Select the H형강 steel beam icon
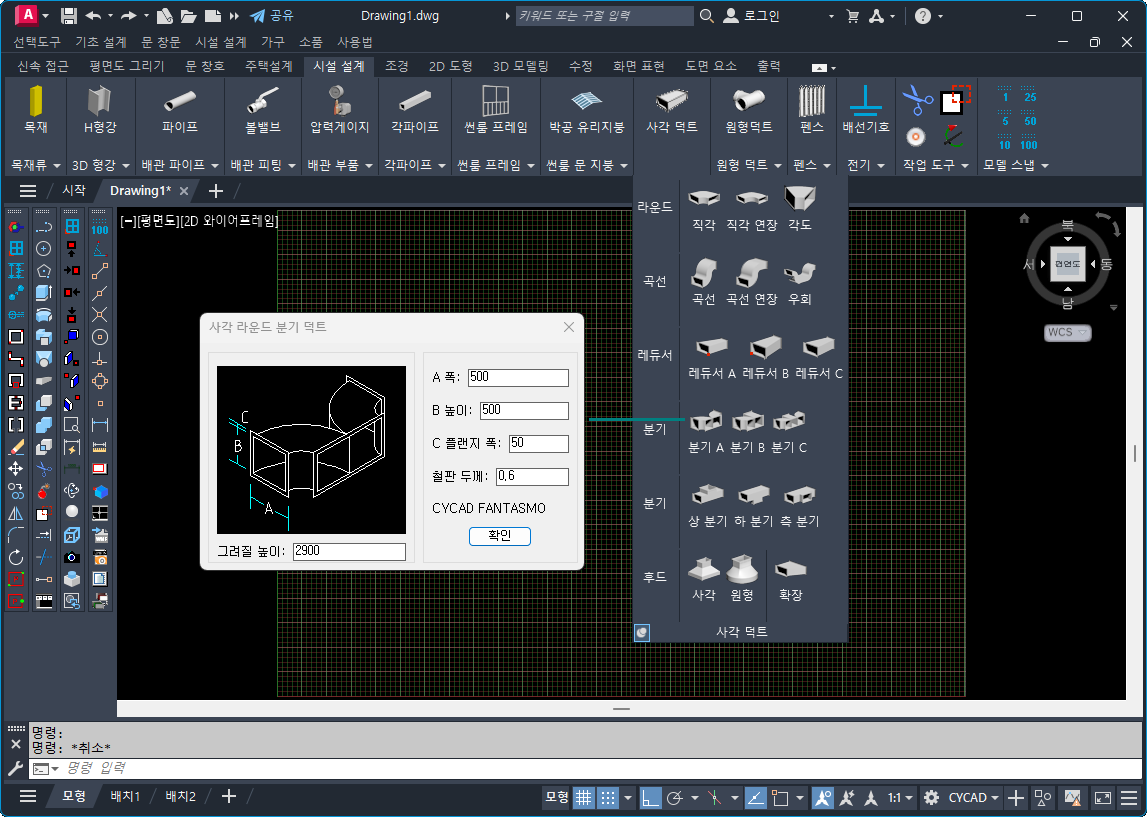Viewport: 1147px width, 817px height. [99, 101]
